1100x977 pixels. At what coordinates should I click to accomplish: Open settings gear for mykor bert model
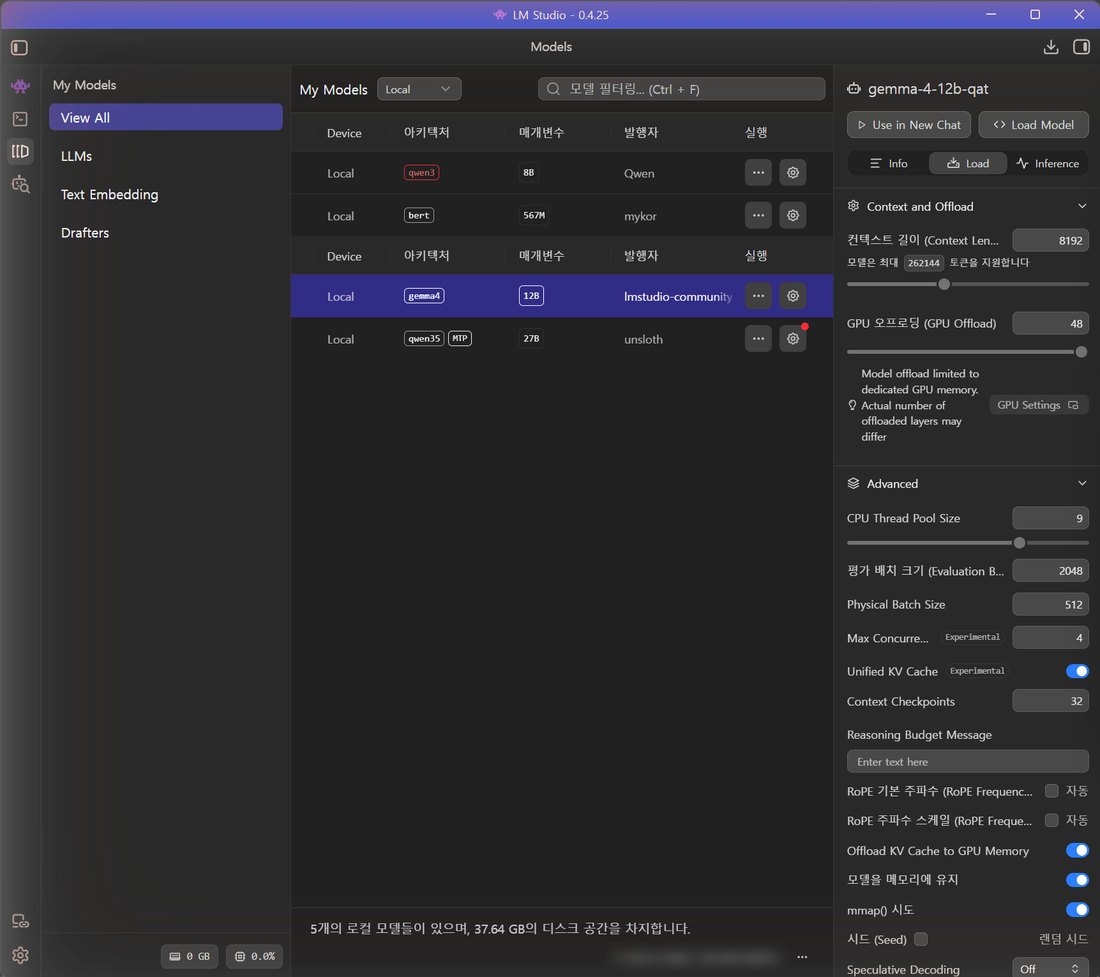793,215
